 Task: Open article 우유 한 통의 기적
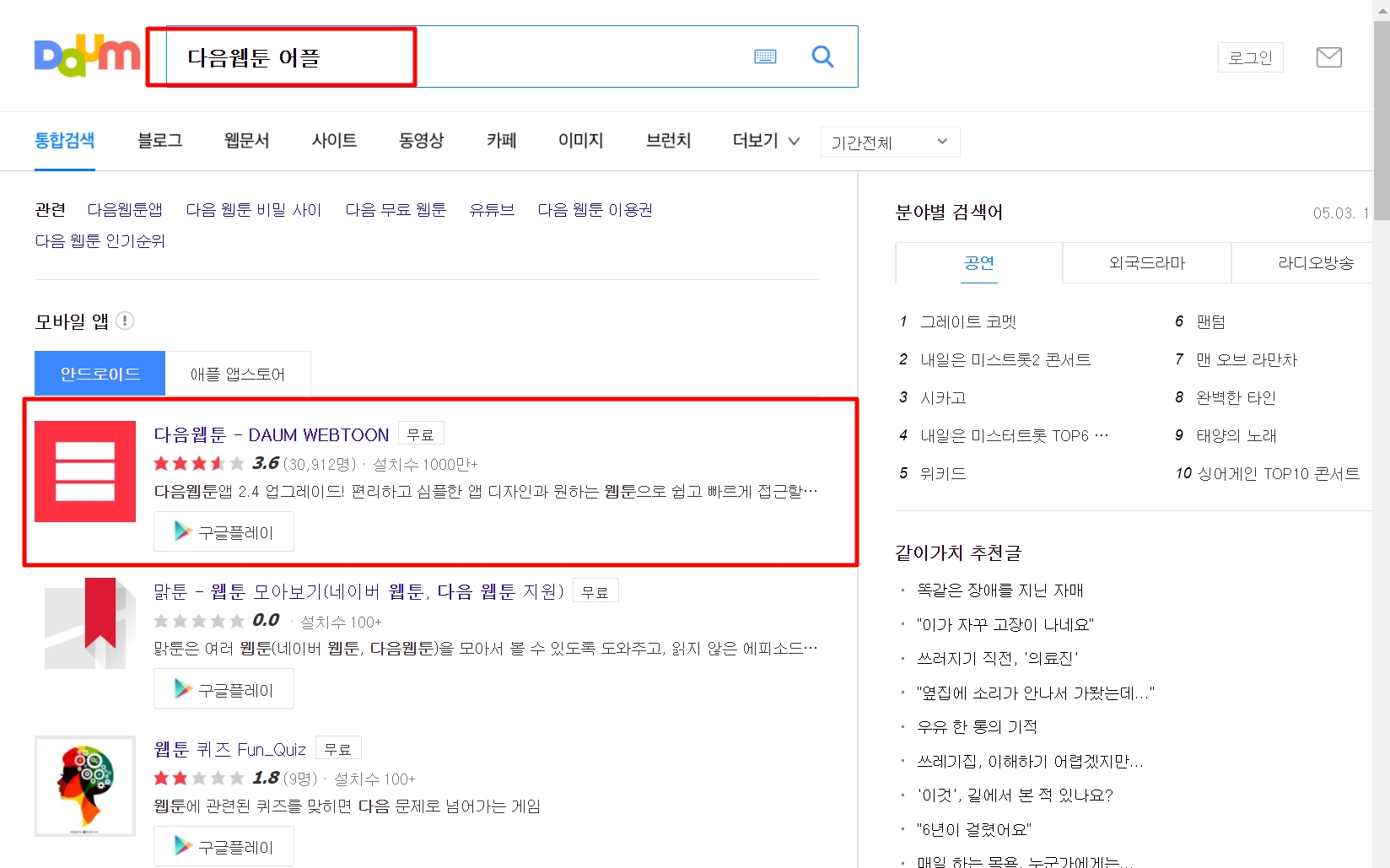[x=977, y=726]
